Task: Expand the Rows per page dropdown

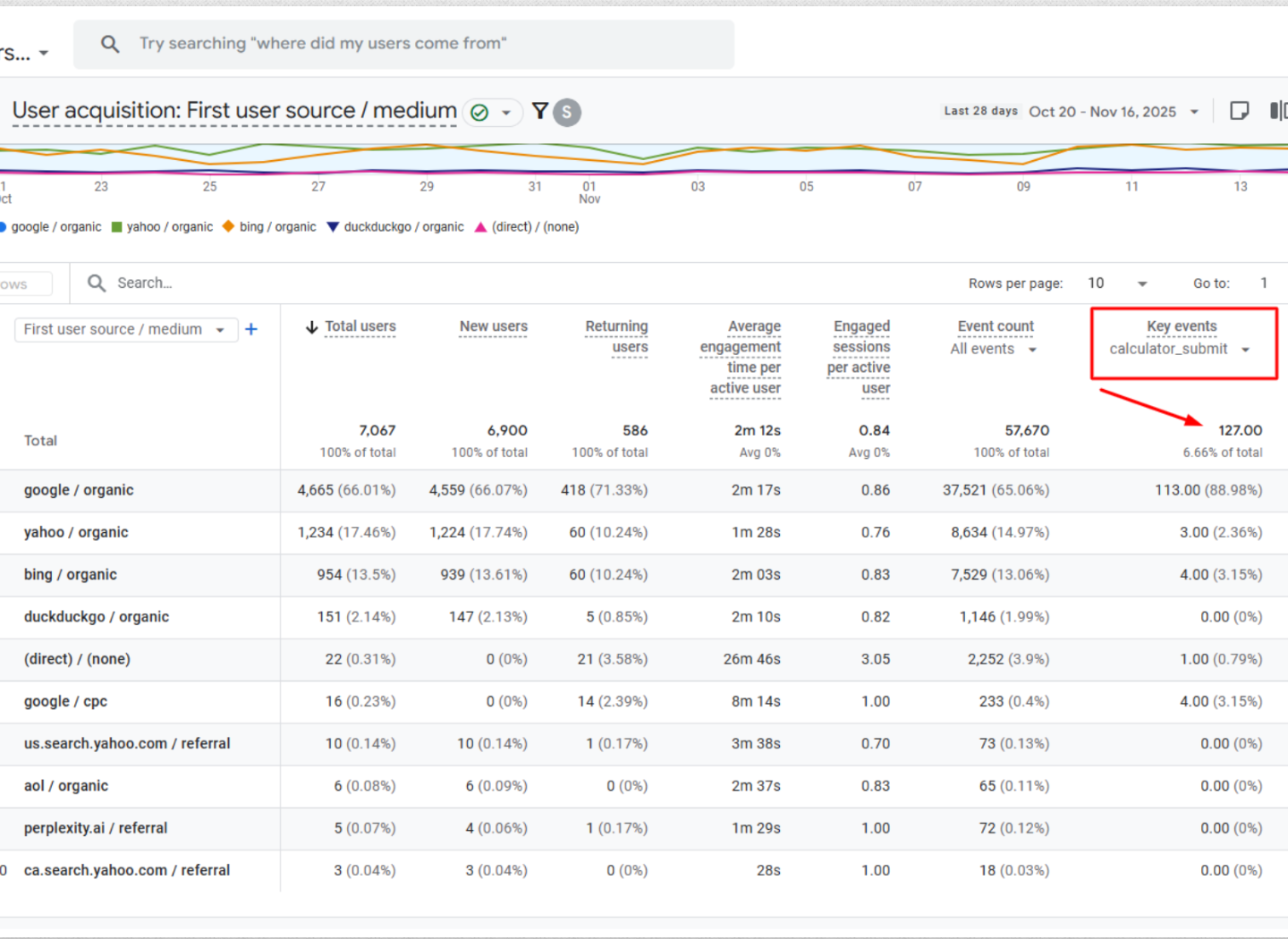Action: (x=1141, y=283)
